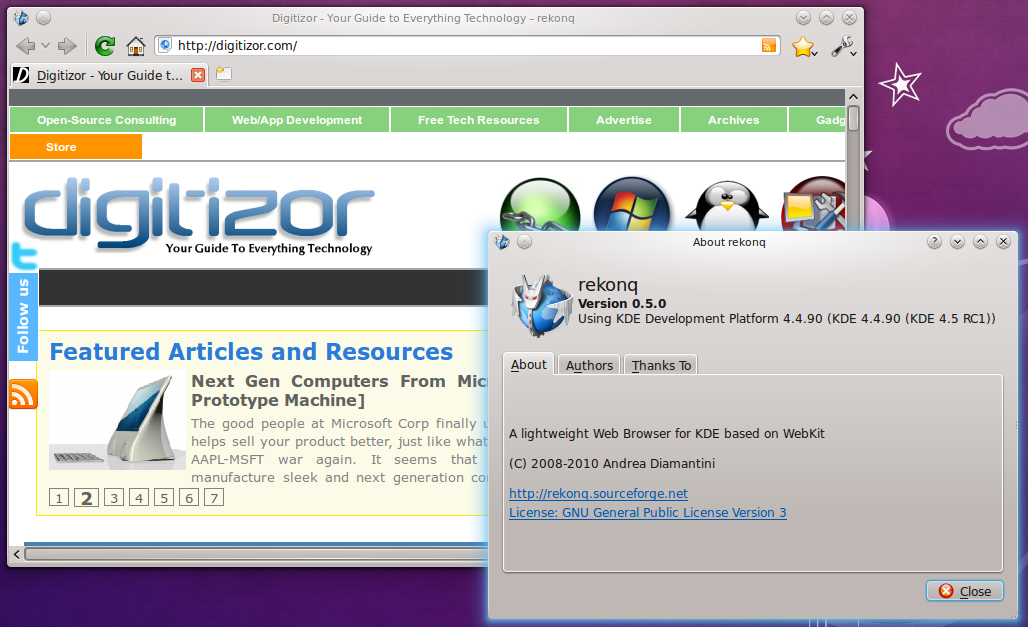Image resolution: width=1028 pixels, height=627 pixels.
Task: Open the GNU General Public License link
Action: click(x=647, y=512)
